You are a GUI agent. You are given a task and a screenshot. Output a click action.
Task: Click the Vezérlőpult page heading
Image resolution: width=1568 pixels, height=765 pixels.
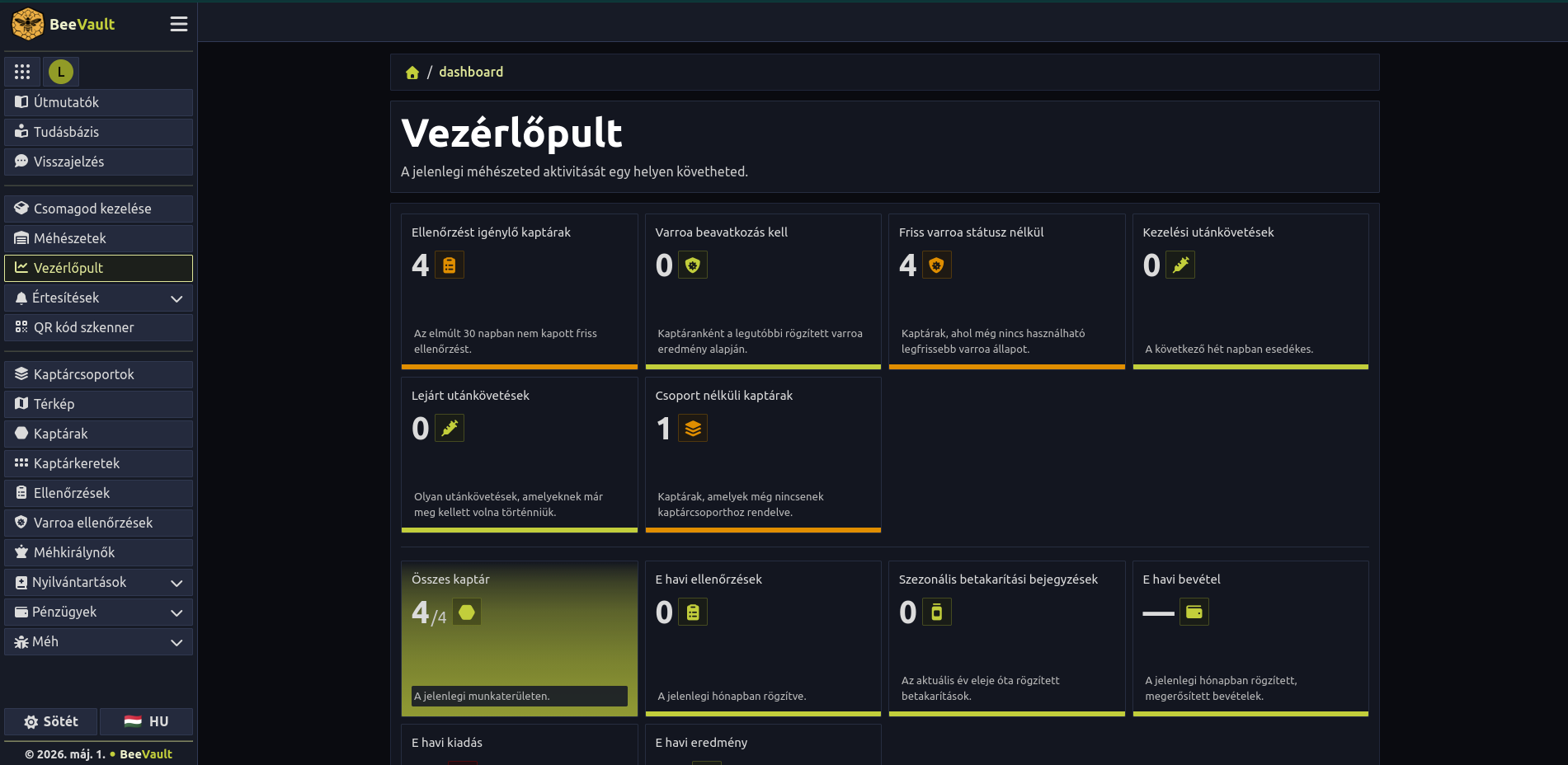(511, 133)
